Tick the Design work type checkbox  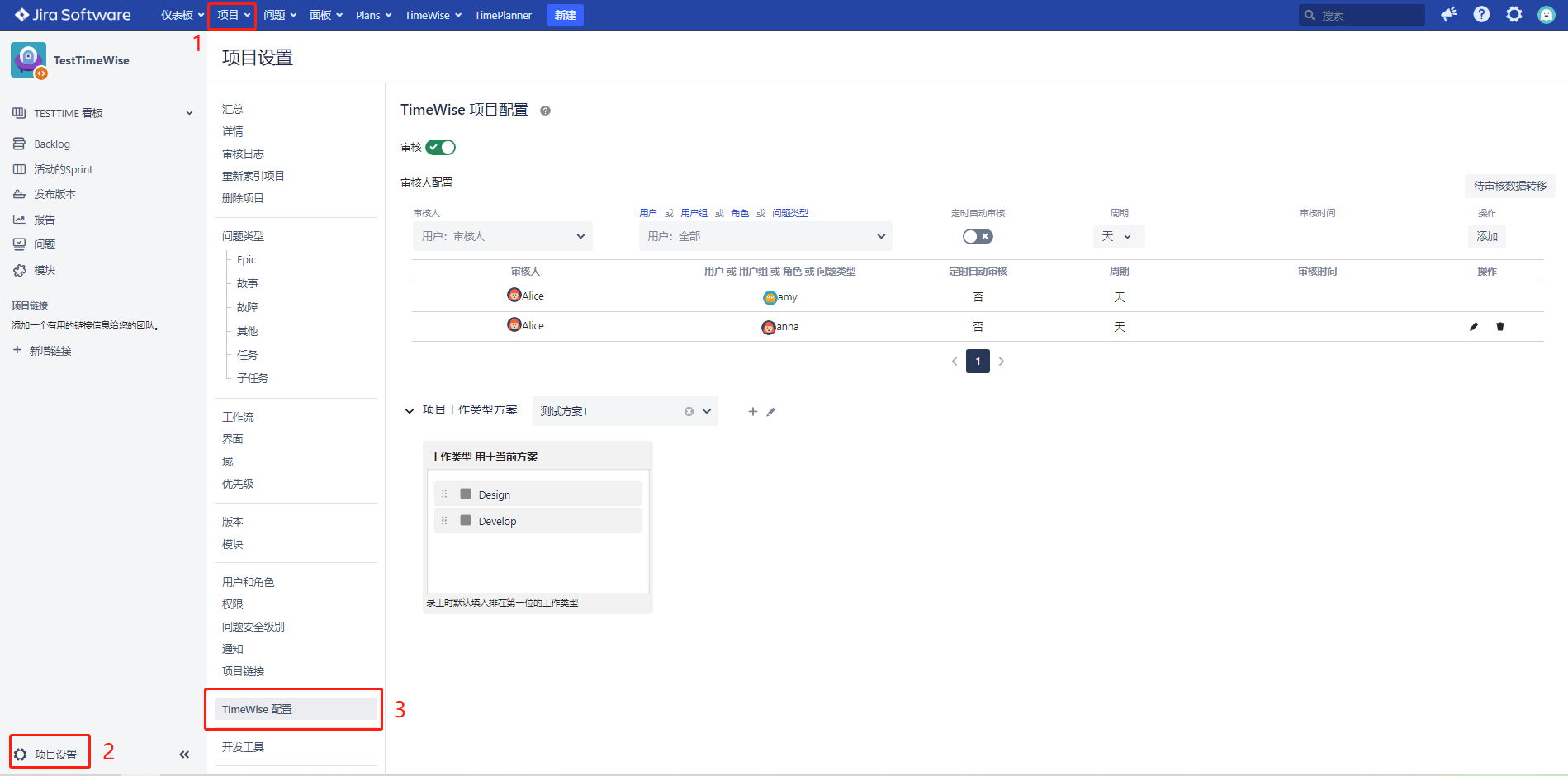[x=466, y=494]
